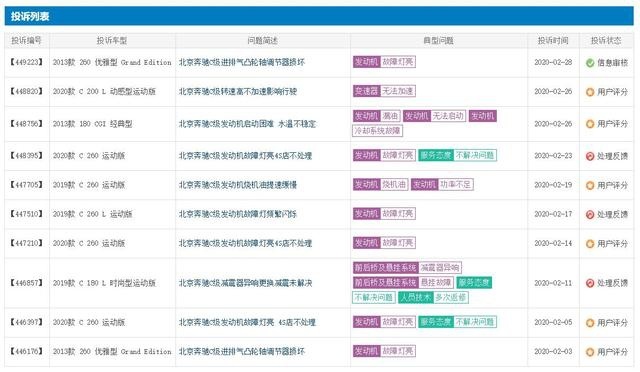This screenshot has width=640, height=372.
Task: Open 北京奔驰C级发动机烧机油提速缓慢 summary
Action: click(238, 185)
